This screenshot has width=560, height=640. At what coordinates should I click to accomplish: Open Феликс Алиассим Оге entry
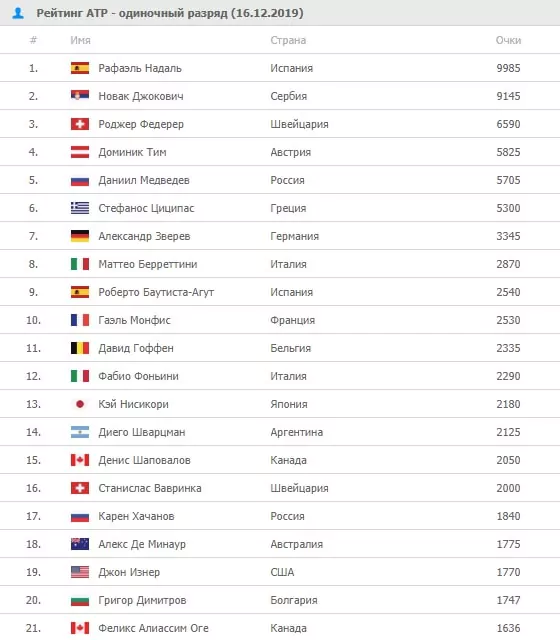pyautogui.click(x=153, y=628)
